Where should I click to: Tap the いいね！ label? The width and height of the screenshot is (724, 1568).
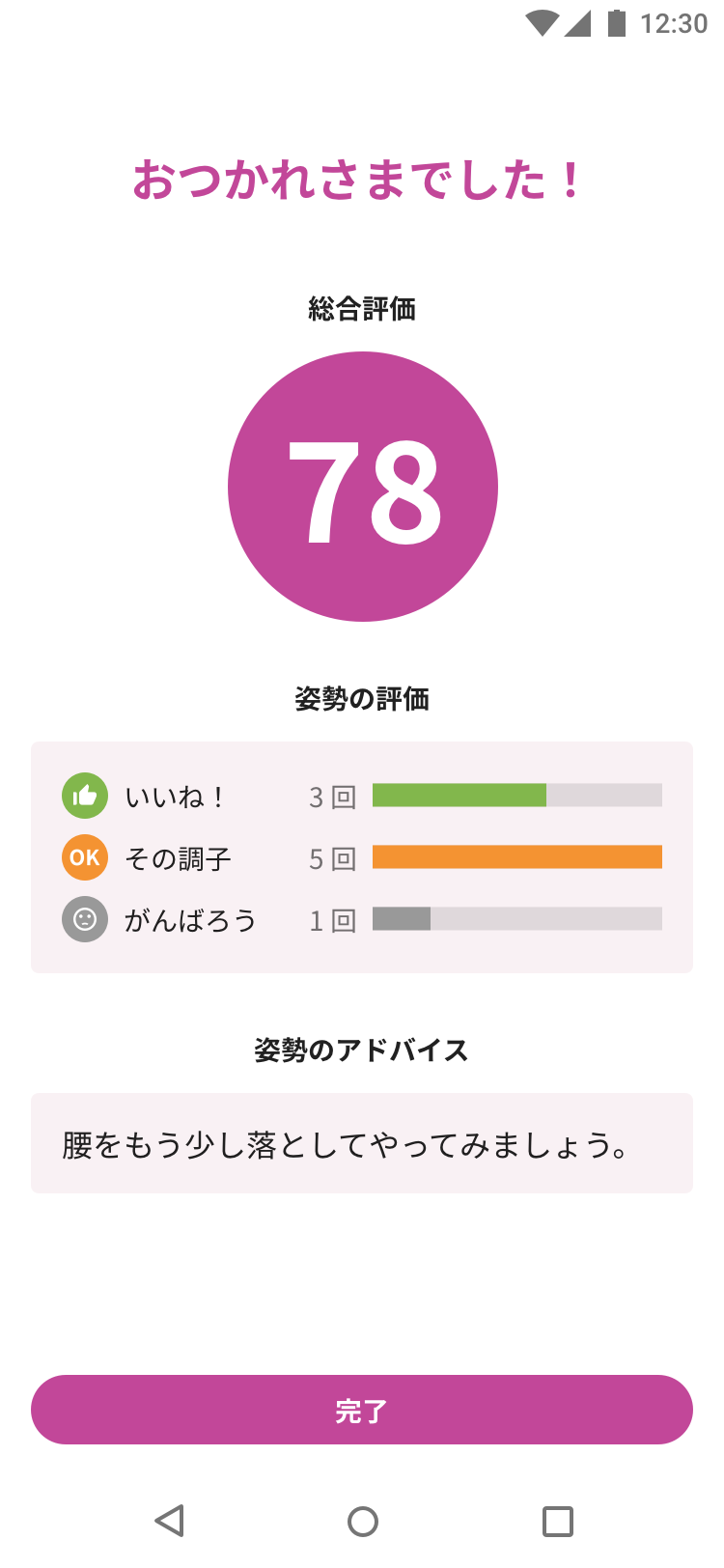click(x=175, y=797)
